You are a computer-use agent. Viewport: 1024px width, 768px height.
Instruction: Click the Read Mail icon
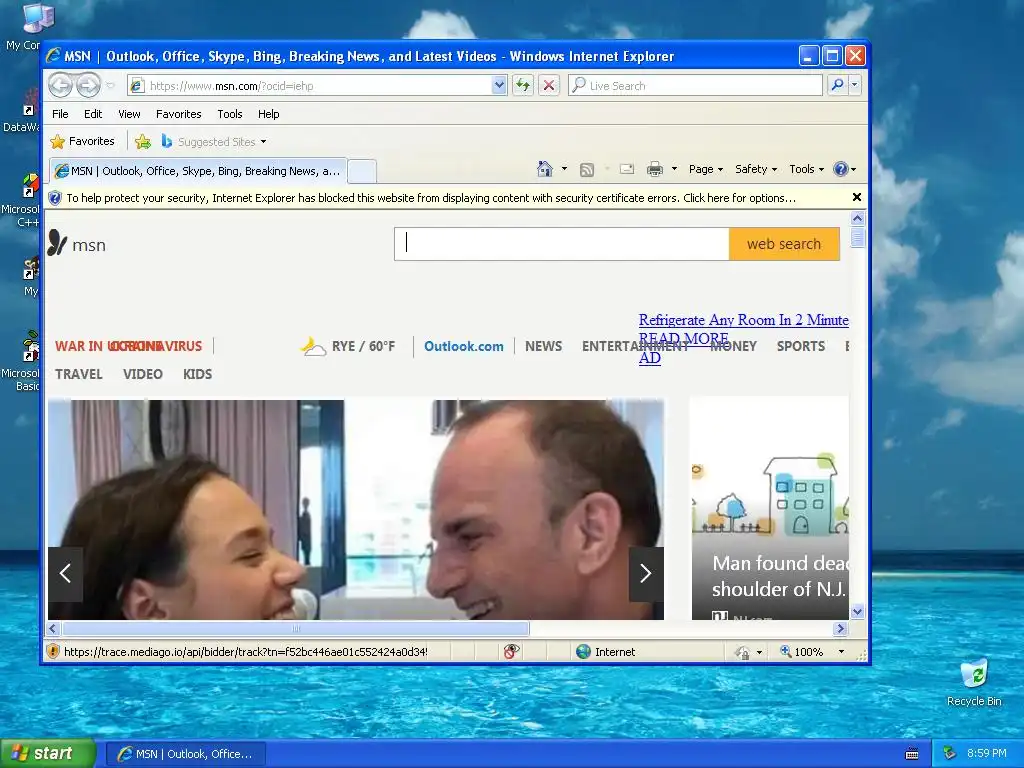click(x=627, y=169)
